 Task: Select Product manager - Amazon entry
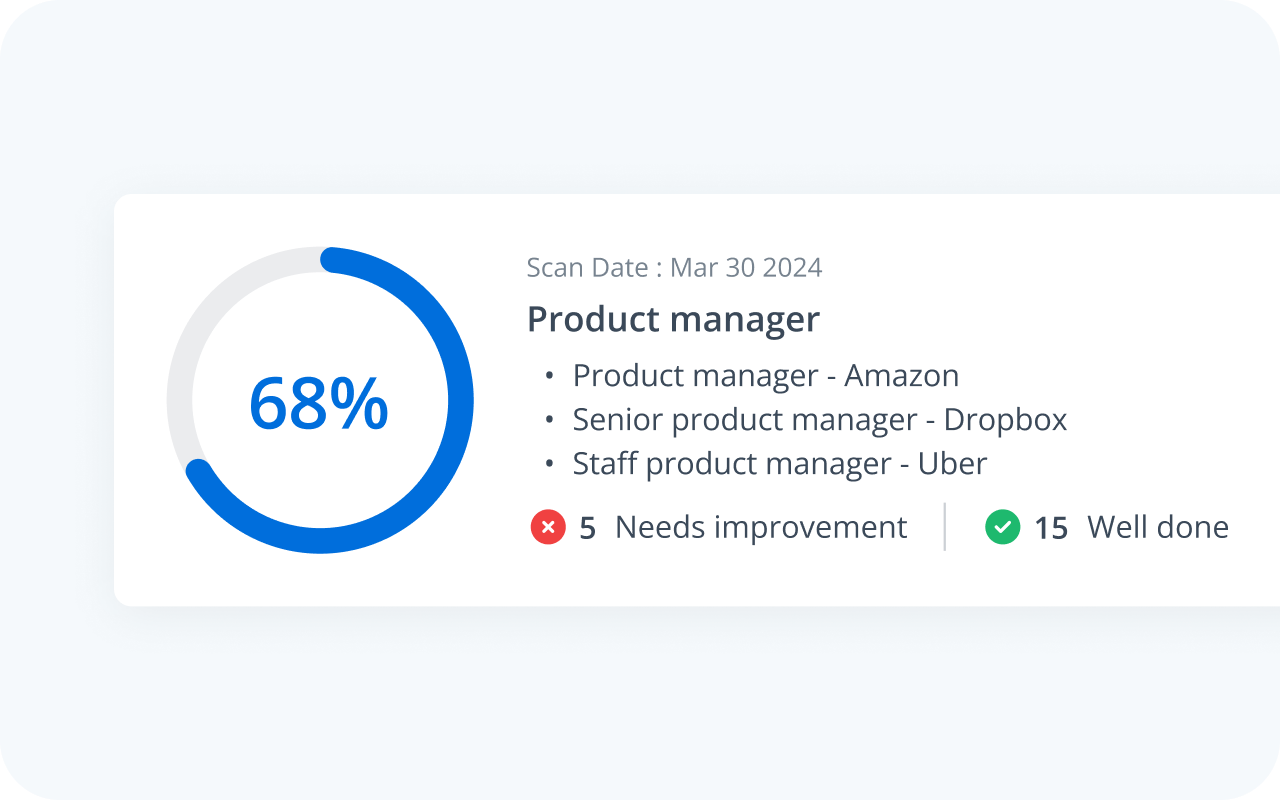pyautogui.click(x=765, y=376)
